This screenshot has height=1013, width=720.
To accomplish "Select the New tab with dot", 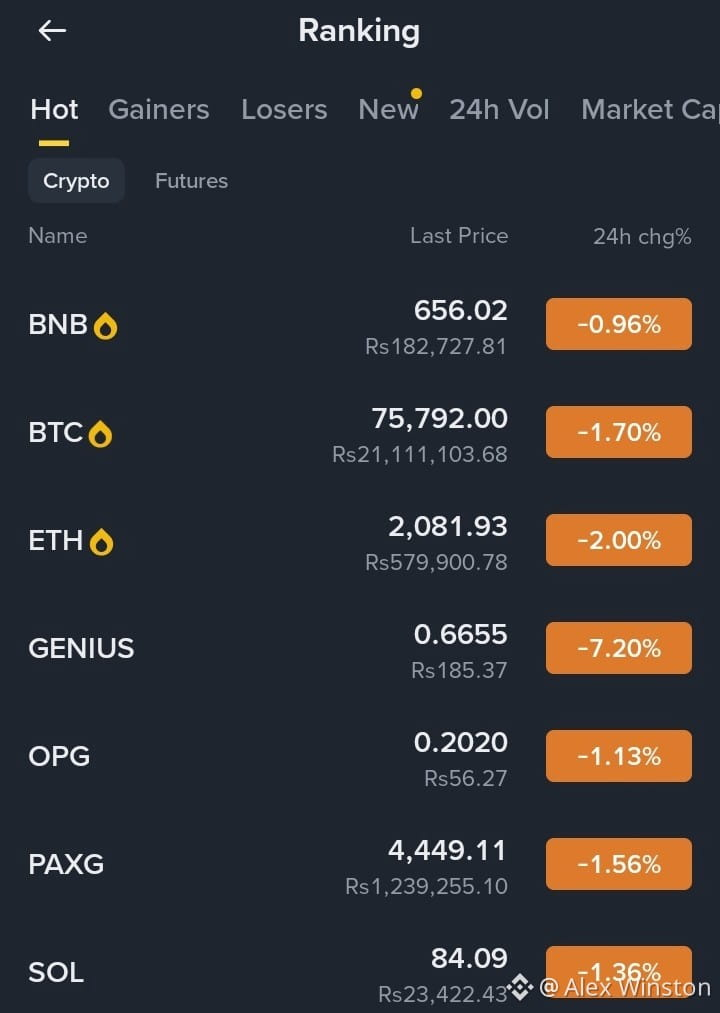I will (x=389, y=109).
